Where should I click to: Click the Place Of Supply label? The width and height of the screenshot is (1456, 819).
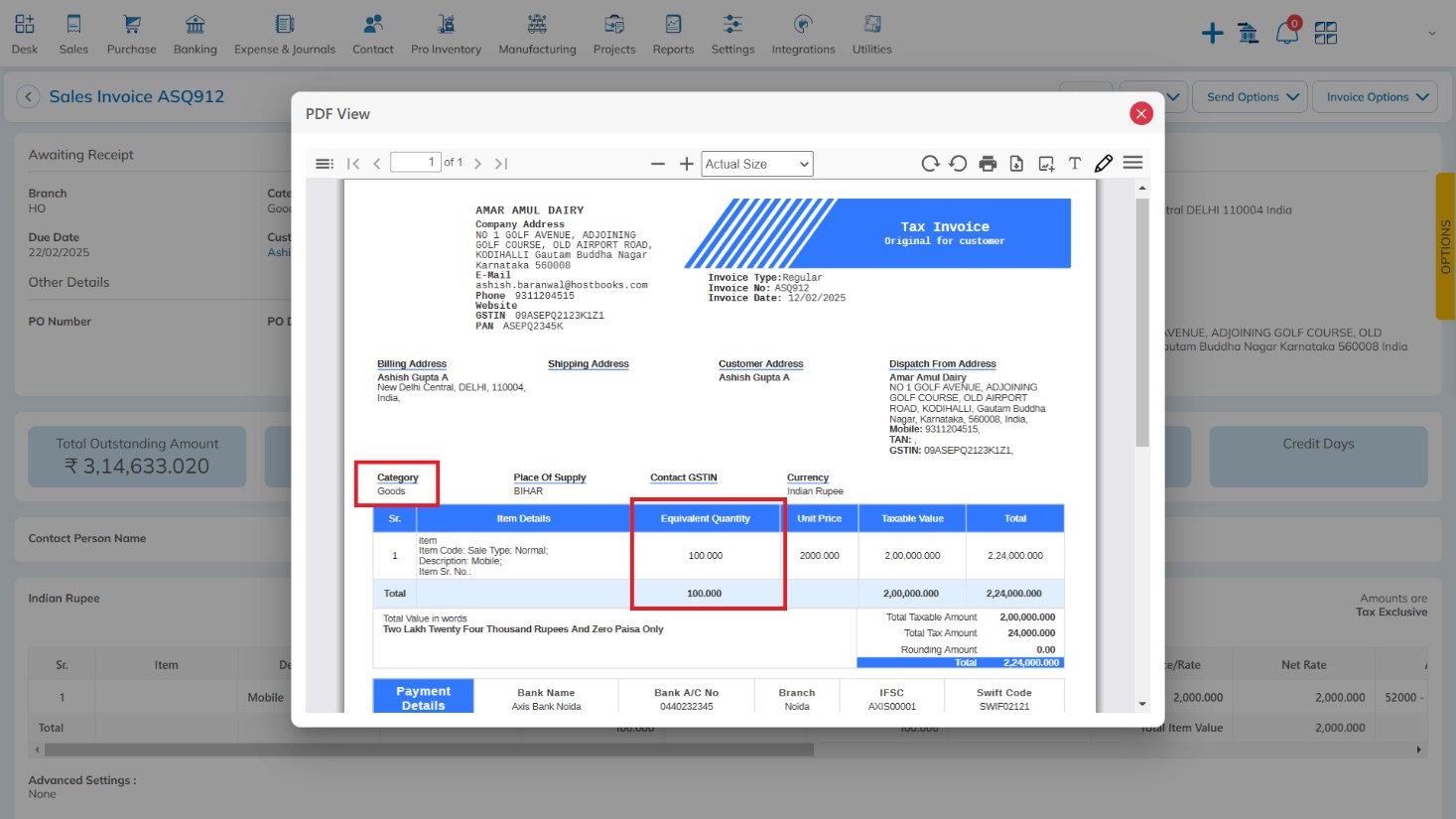point(550,478)
